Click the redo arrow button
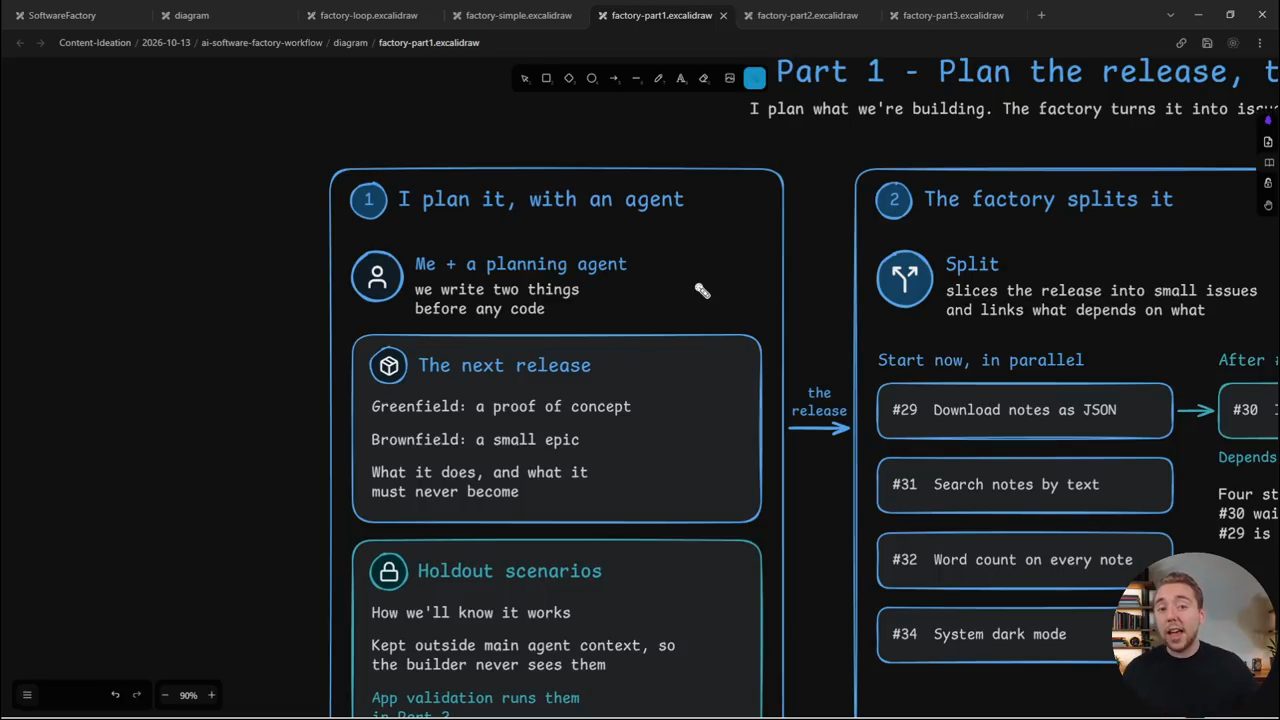This screenshot has width=1280, height=720. [137, 695]
